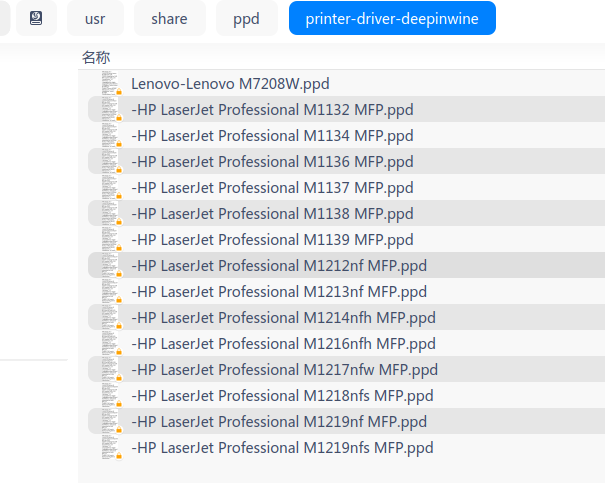The width and height of the screenshot is (605, 483).
Task: Click the M1137 MFP.ppd file icon
Action: 112,187
